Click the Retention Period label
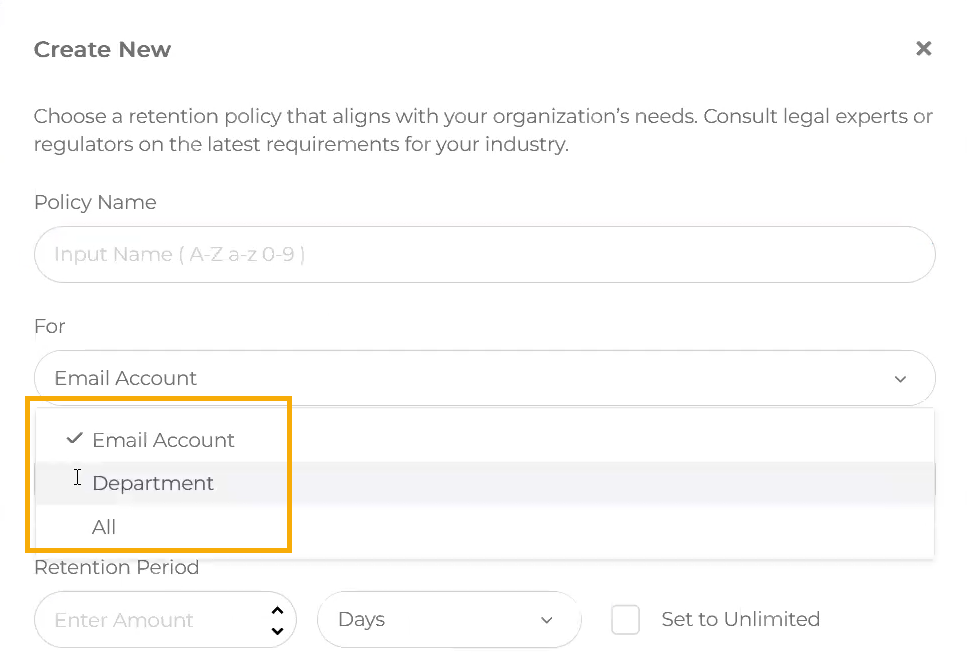Screen dimensions: 967x661 tap(116, 567)
